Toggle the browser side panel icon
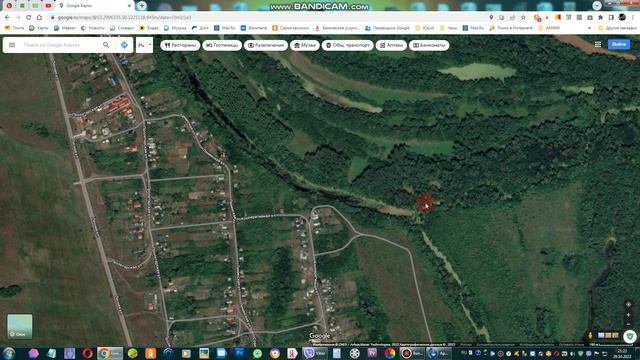 pyautogui.click(x=611, y=18)
